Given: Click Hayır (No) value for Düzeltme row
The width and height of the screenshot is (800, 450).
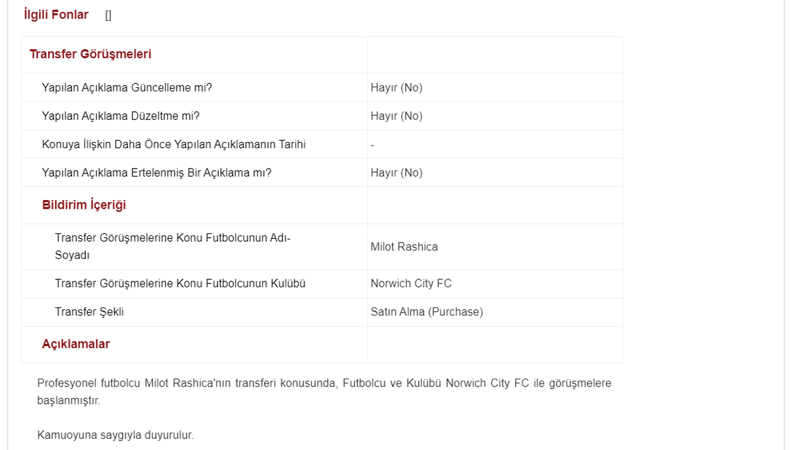Looking at the screenshot, I should coord(396,116).
